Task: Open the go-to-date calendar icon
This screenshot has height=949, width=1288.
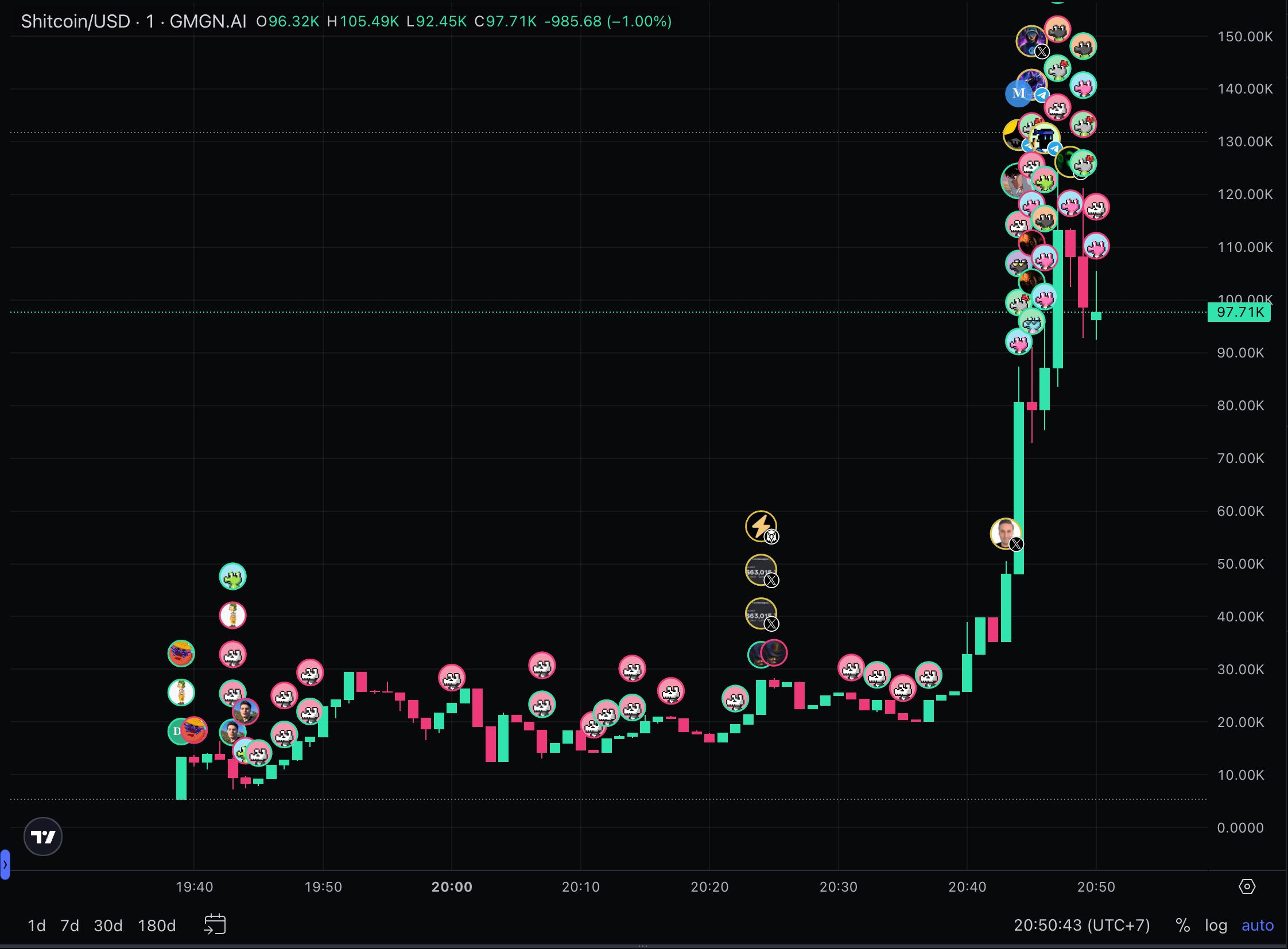Action: pos(214,925)
